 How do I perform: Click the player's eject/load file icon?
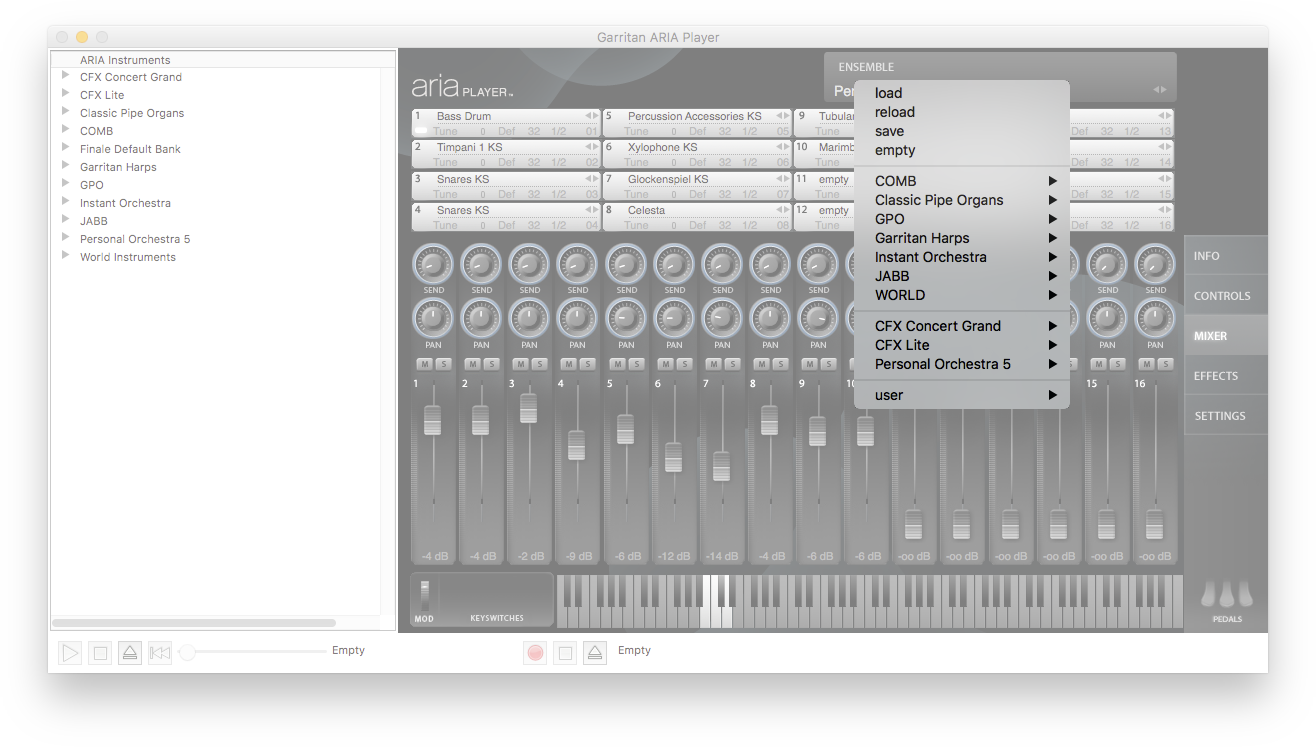pos(130,653)
